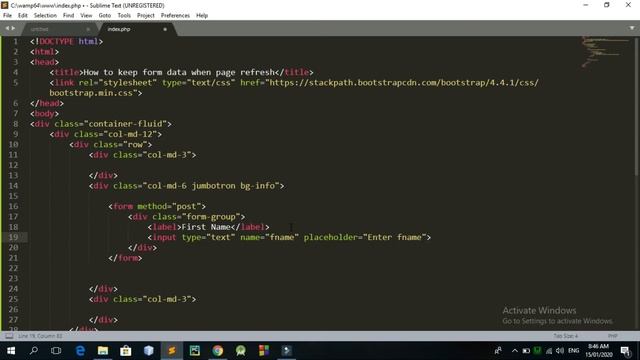Open the blue cube app on taskbar
640x360 pixels.
[149, 351]
